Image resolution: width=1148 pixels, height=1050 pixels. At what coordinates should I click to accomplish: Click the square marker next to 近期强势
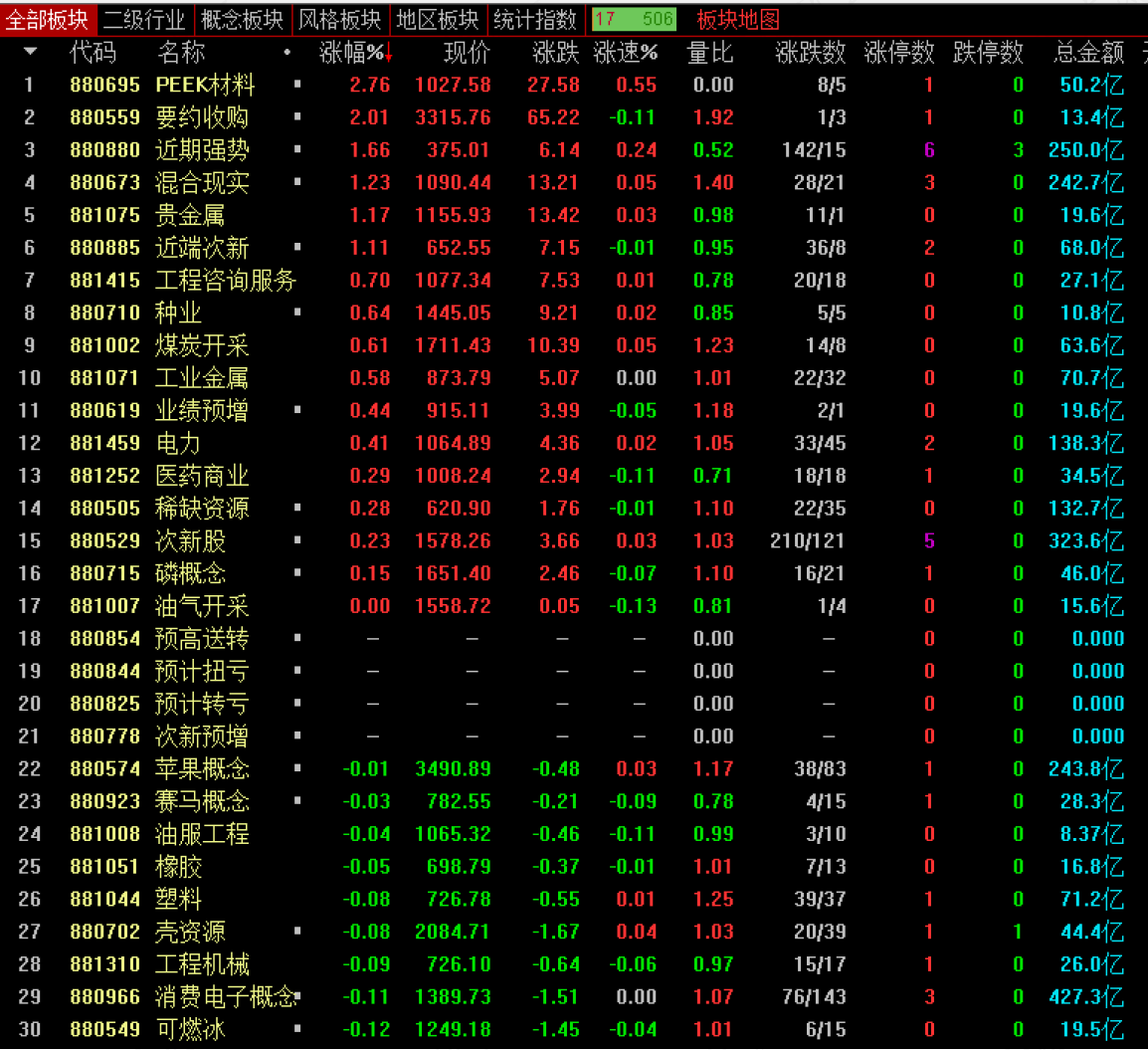(297, 149)
